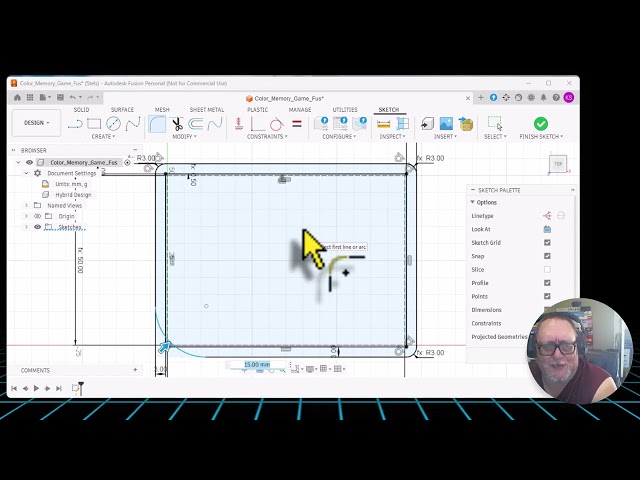Image resolution: width=640 pixels, height=480 pixels.
Task: Toggle the Points checkbox
Action: click(547, 296)
